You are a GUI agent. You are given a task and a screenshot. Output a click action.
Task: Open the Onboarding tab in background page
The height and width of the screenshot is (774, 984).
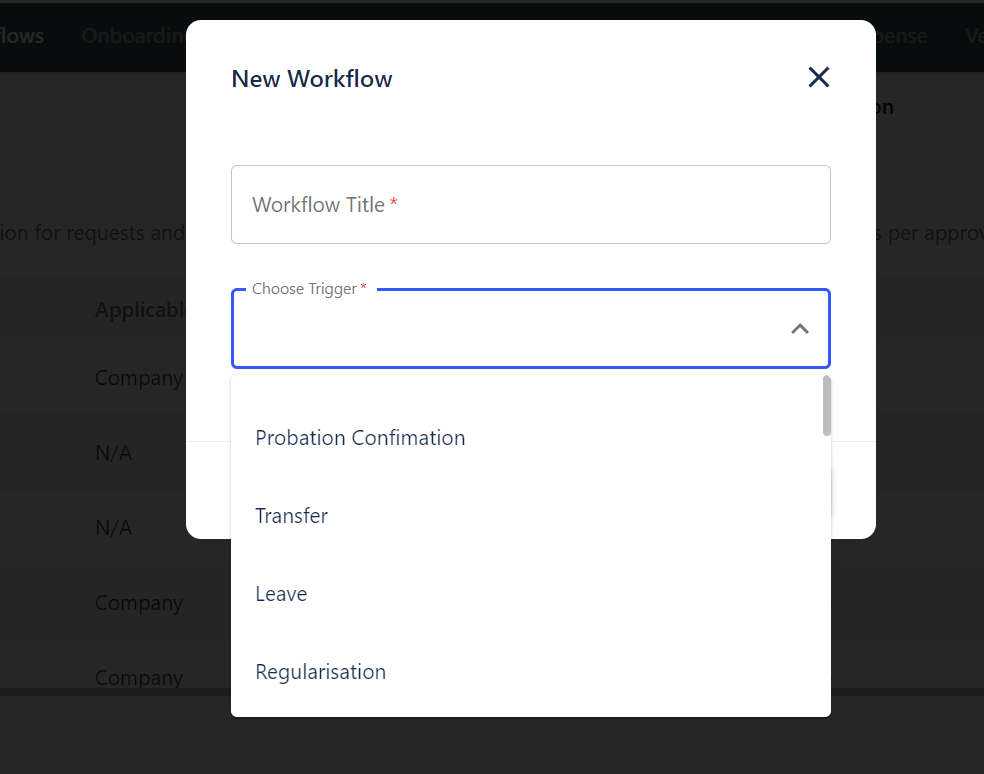coord(134,36)
